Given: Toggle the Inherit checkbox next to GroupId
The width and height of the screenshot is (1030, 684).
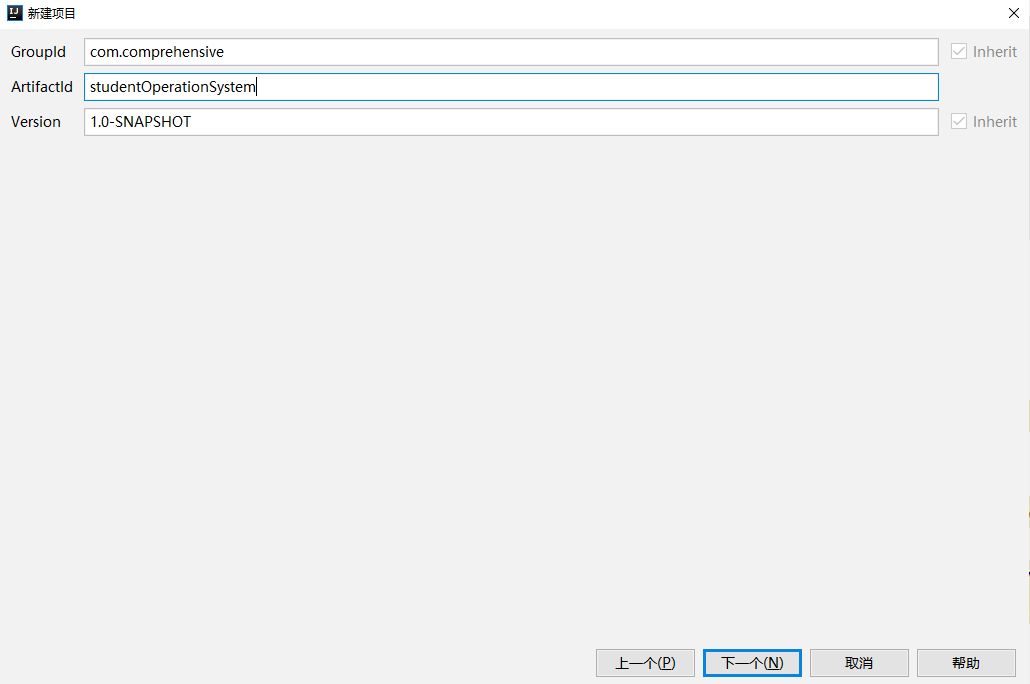Looking at the screenshot, I should click(959, 51).
